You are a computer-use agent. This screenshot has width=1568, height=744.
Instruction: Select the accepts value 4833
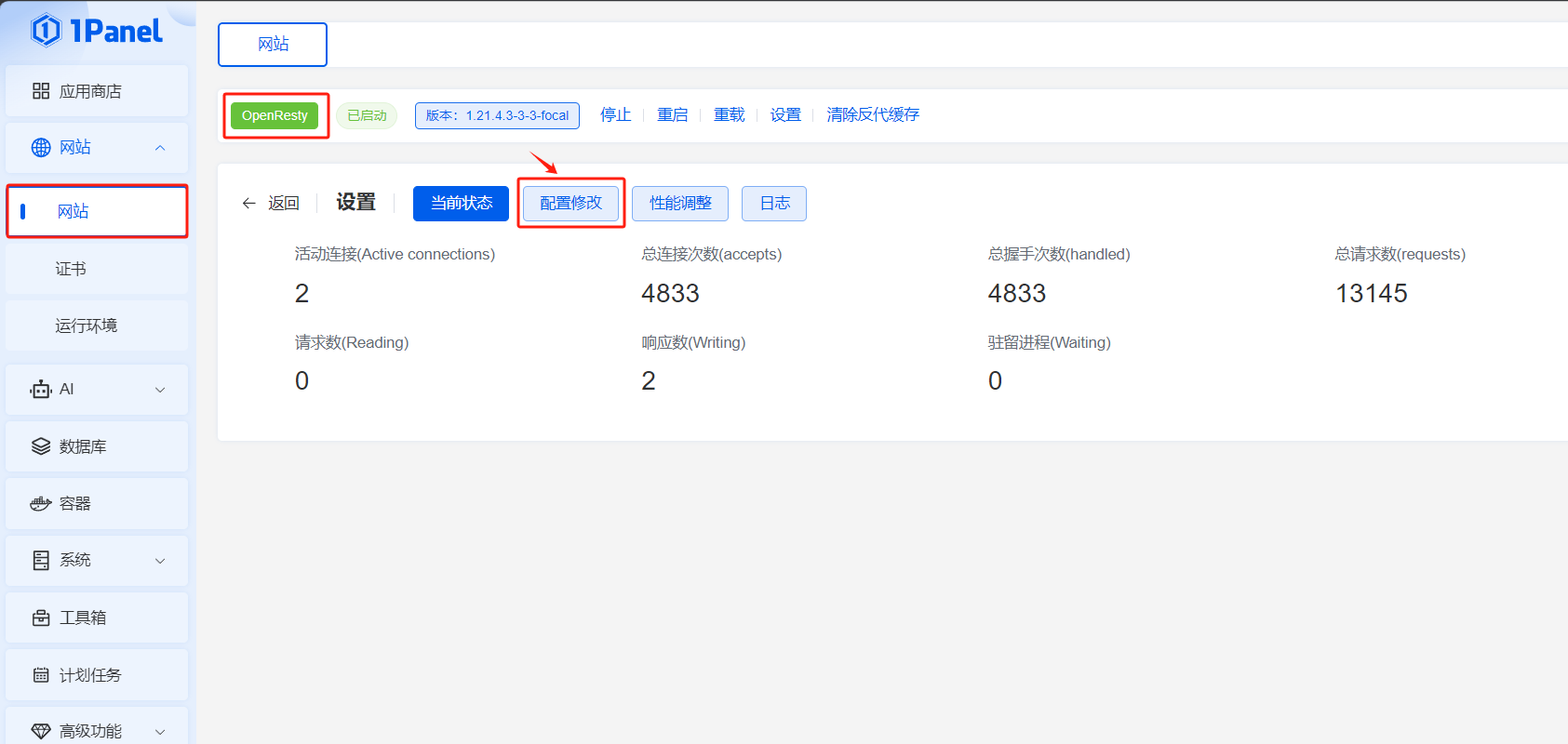tap(670, 294)
